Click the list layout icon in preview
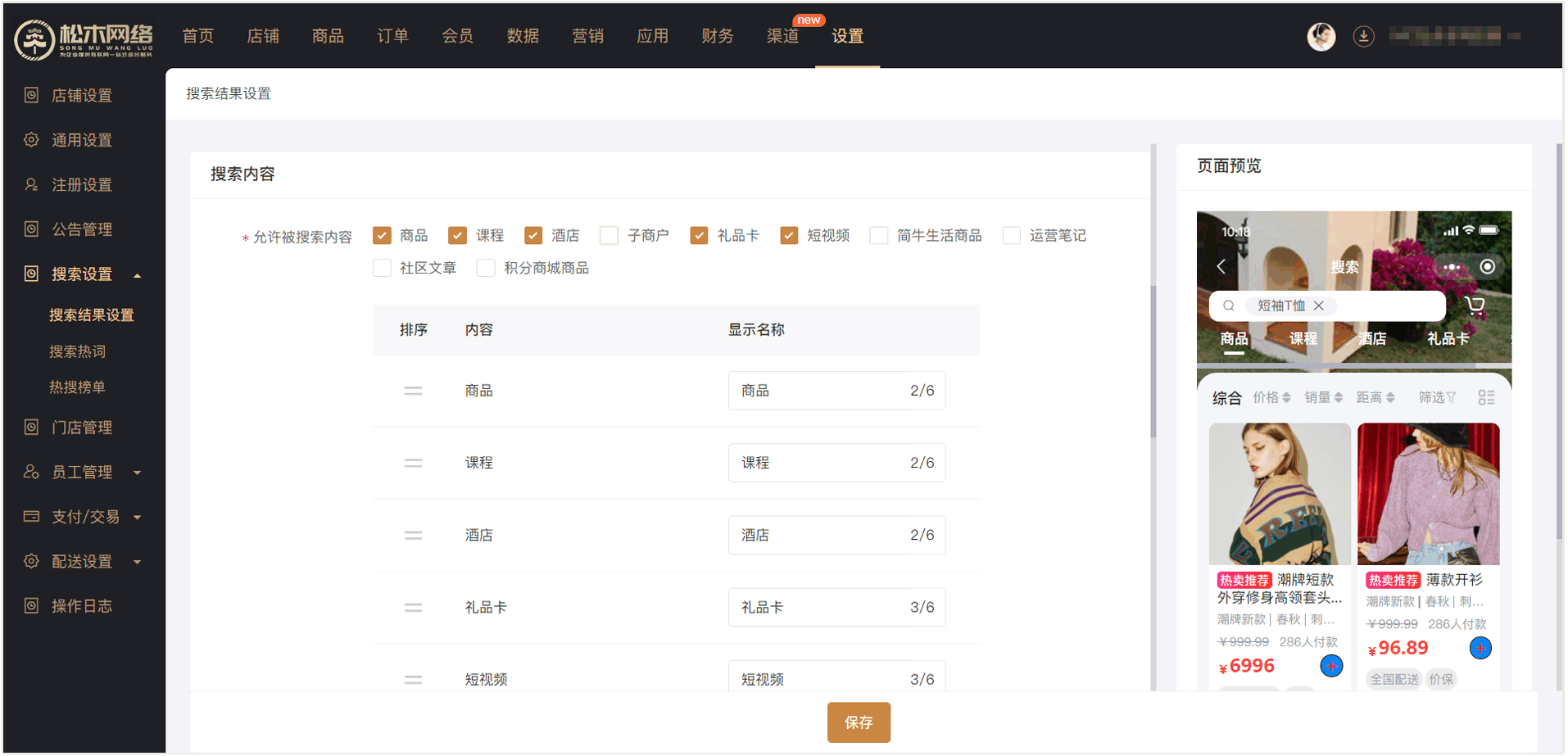1568x756 pixels. (1486, 398)
